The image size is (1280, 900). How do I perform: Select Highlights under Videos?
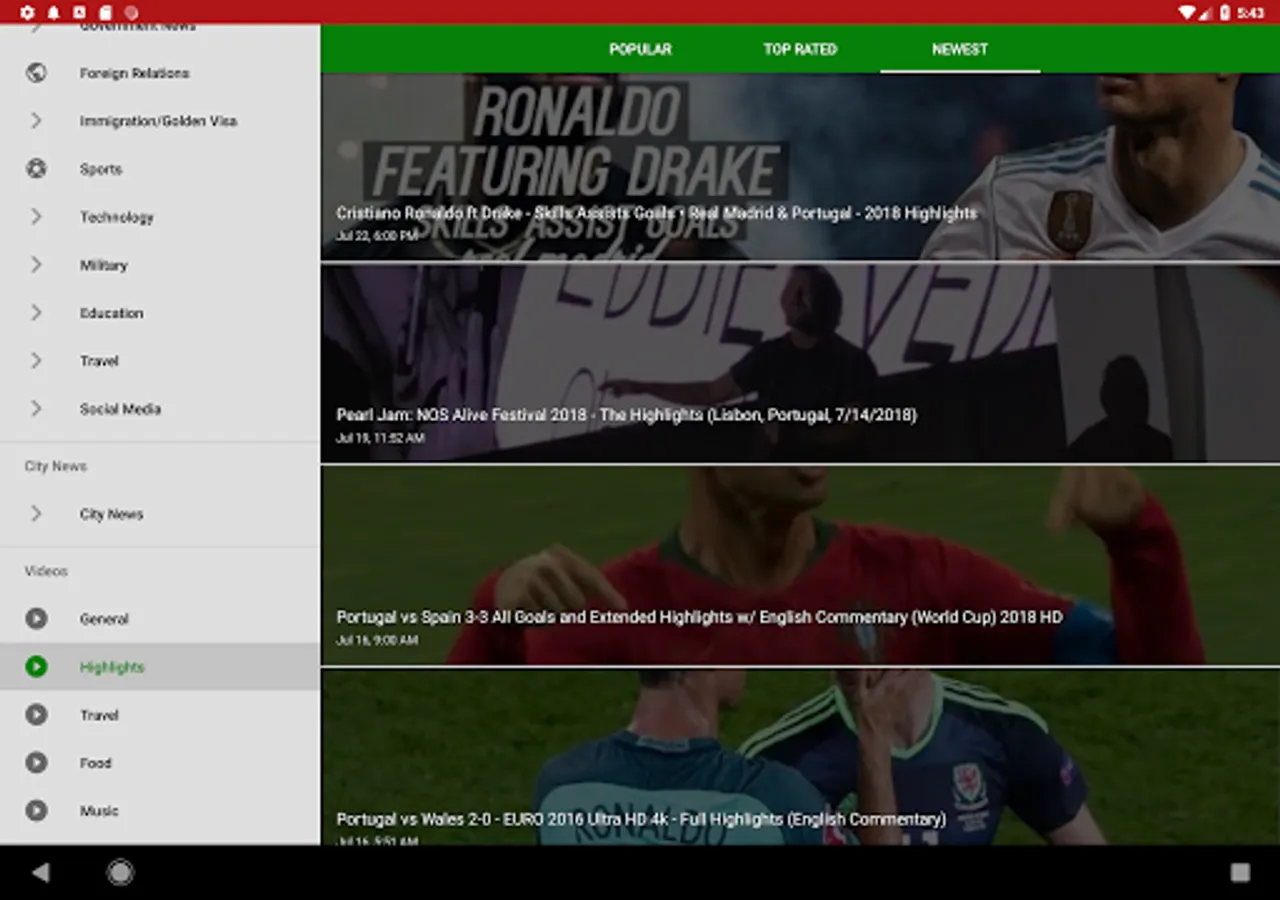tap(160, 667)
